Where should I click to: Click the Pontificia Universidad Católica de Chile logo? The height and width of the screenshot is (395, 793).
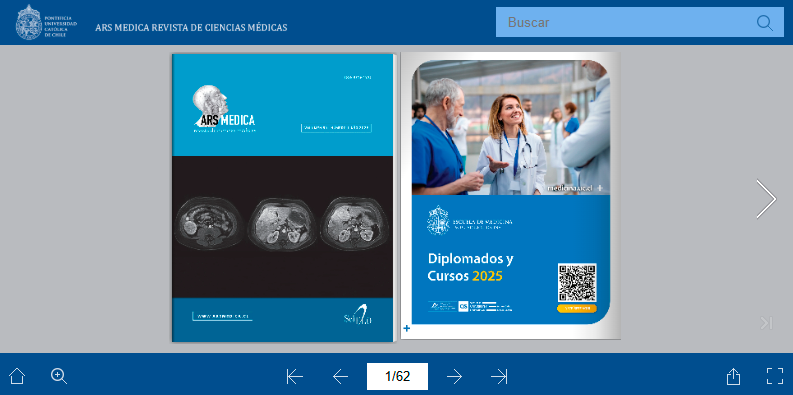pos(47,22)
